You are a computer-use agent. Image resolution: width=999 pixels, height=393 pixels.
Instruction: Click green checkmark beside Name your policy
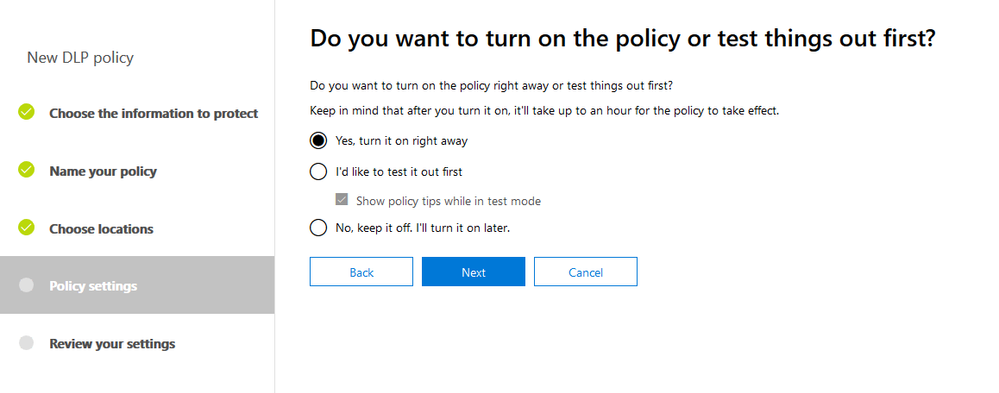tap(26, 169)
